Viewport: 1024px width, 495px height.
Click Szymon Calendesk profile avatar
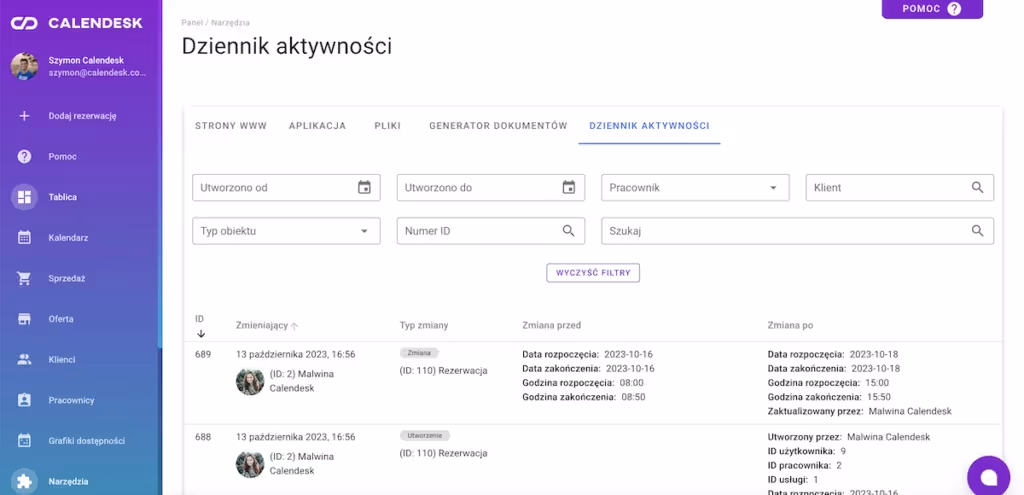[25, 66]
